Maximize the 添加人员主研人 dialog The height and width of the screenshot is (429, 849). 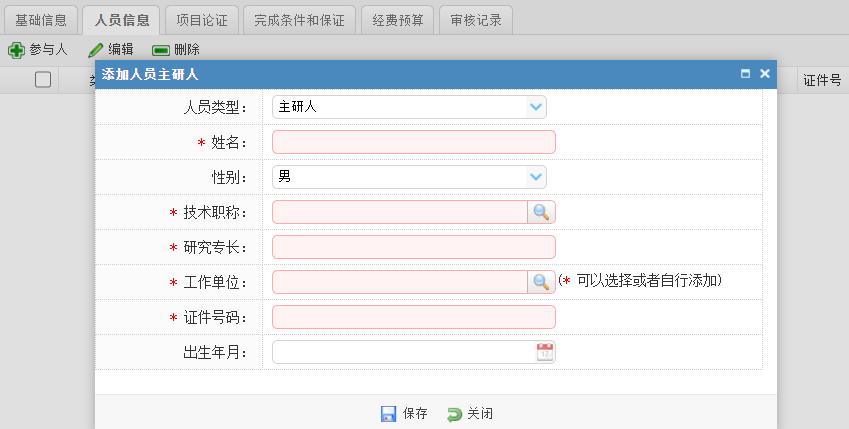click(745, 74)
